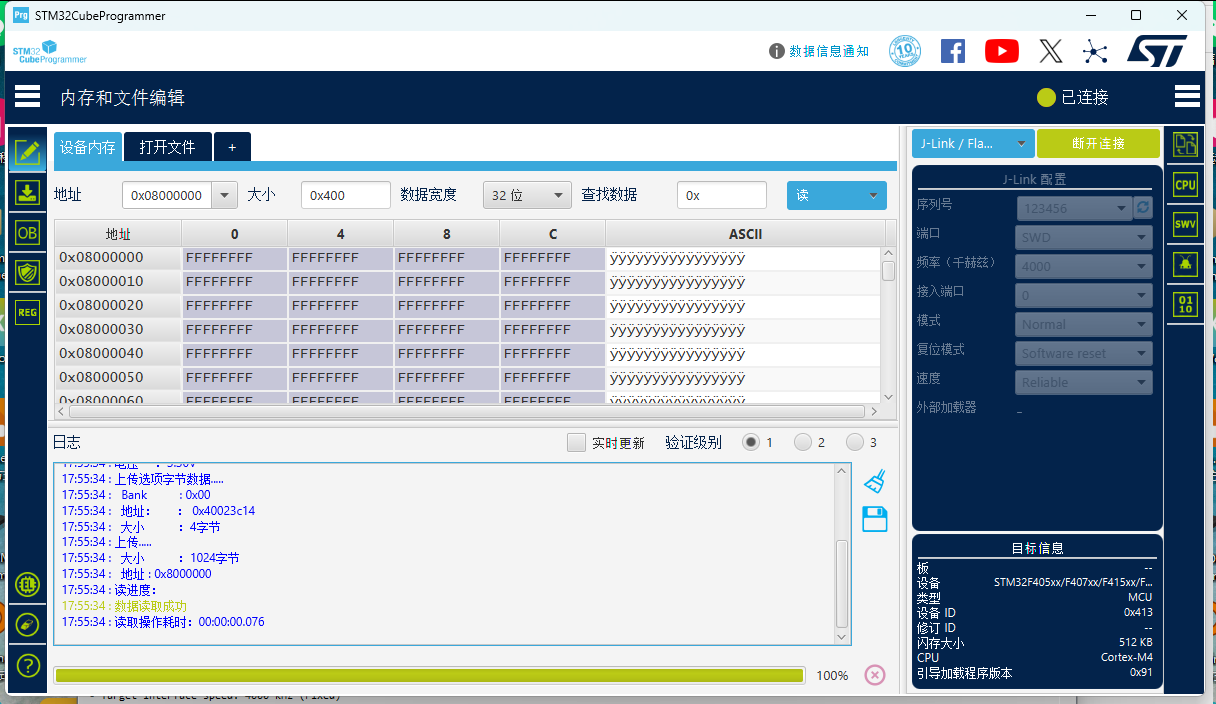
Task: Open the security shield panel
Action: pyautogui.click(x=28, y=272)
